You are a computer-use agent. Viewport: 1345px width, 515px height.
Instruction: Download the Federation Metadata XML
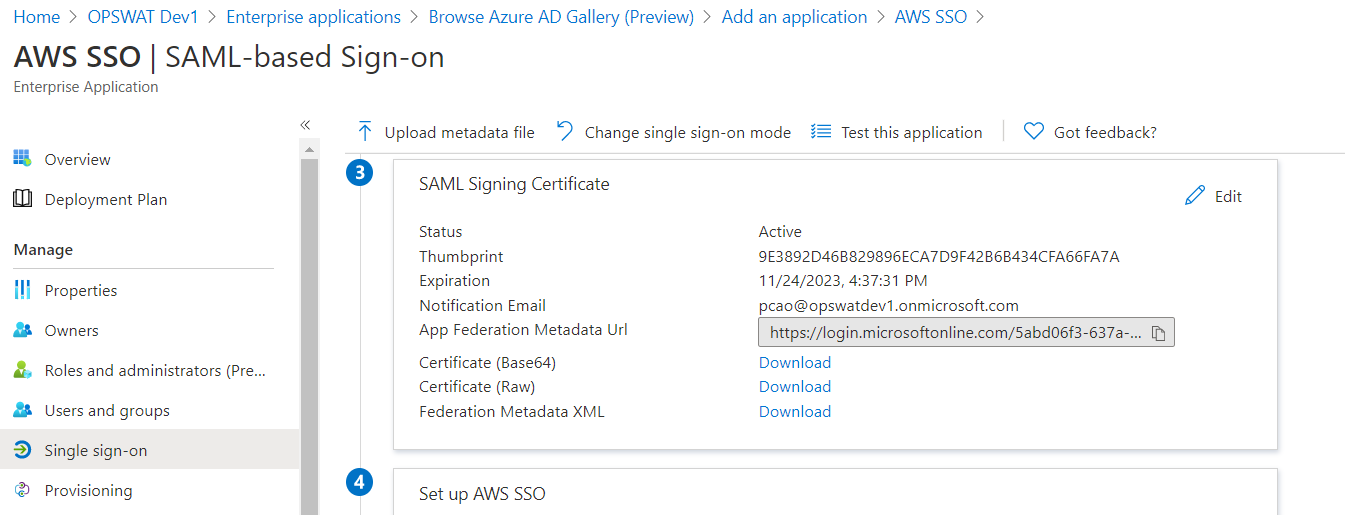(x=795, y=412)
